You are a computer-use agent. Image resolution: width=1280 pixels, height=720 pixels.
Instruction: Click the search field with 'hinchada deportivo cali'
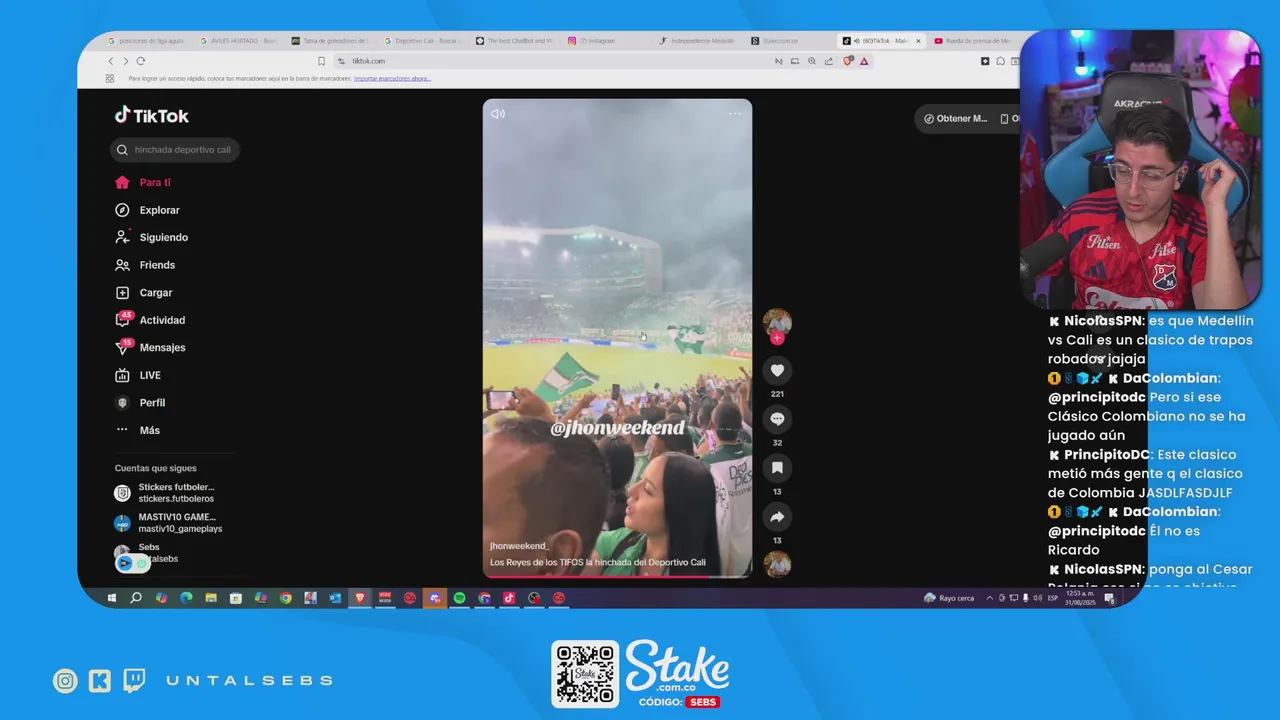click(x=175, y=150)
